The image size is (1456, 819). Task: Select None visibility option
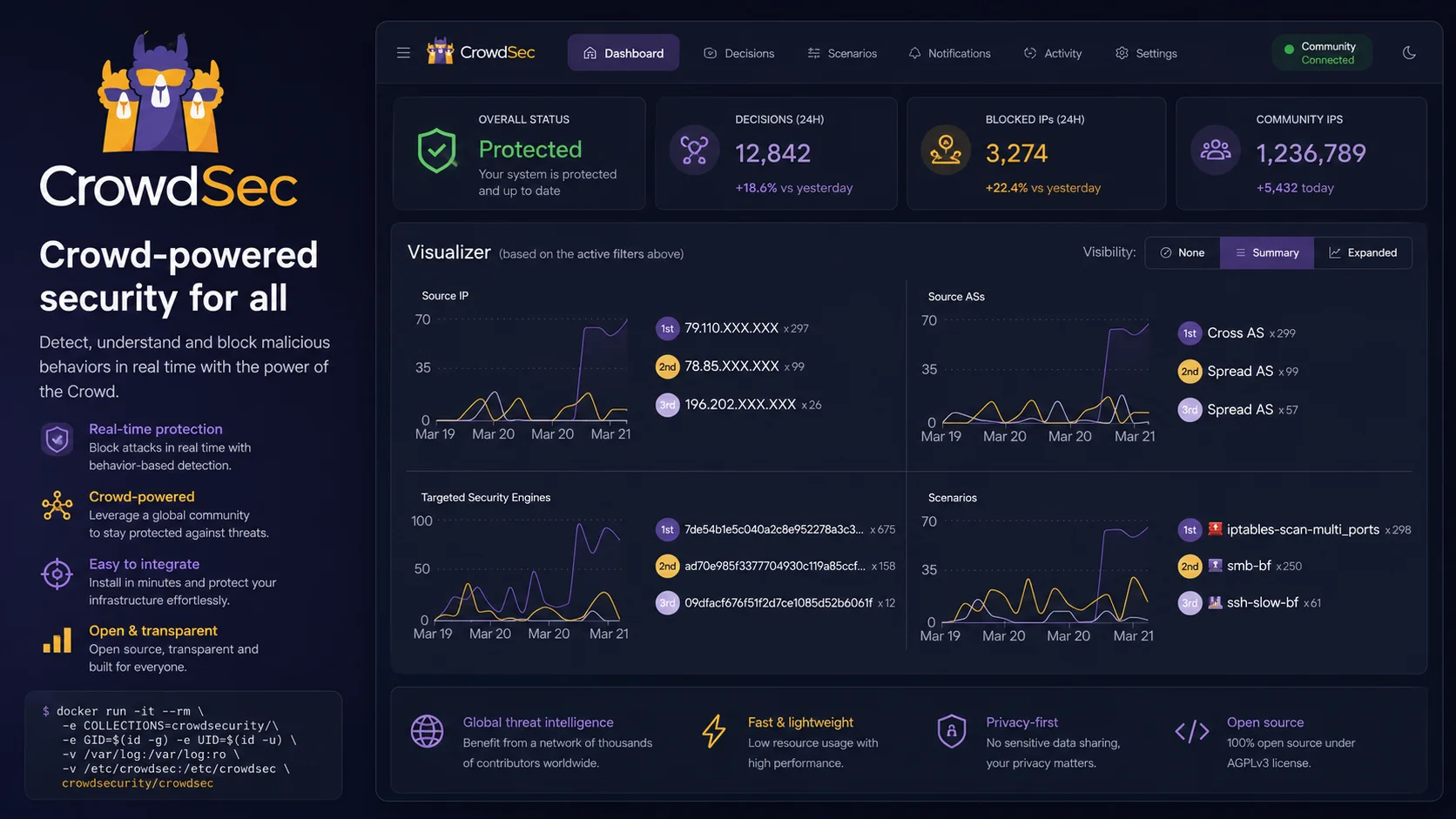[1183, 252]
